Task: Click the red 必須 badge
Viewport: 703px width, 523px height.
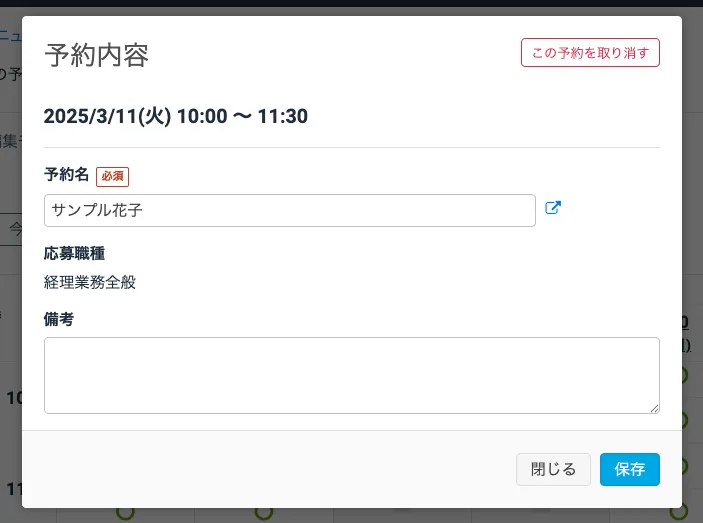Action: click(x=113, y=176)
